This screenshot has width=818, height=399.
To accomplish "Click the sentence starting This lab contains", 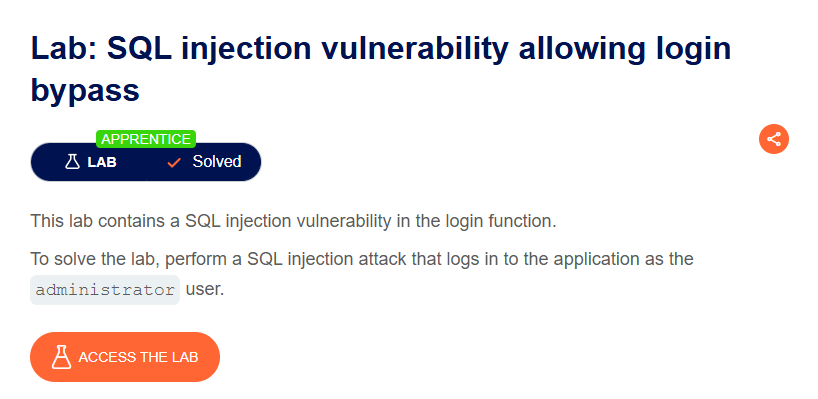I will point(293,221).
